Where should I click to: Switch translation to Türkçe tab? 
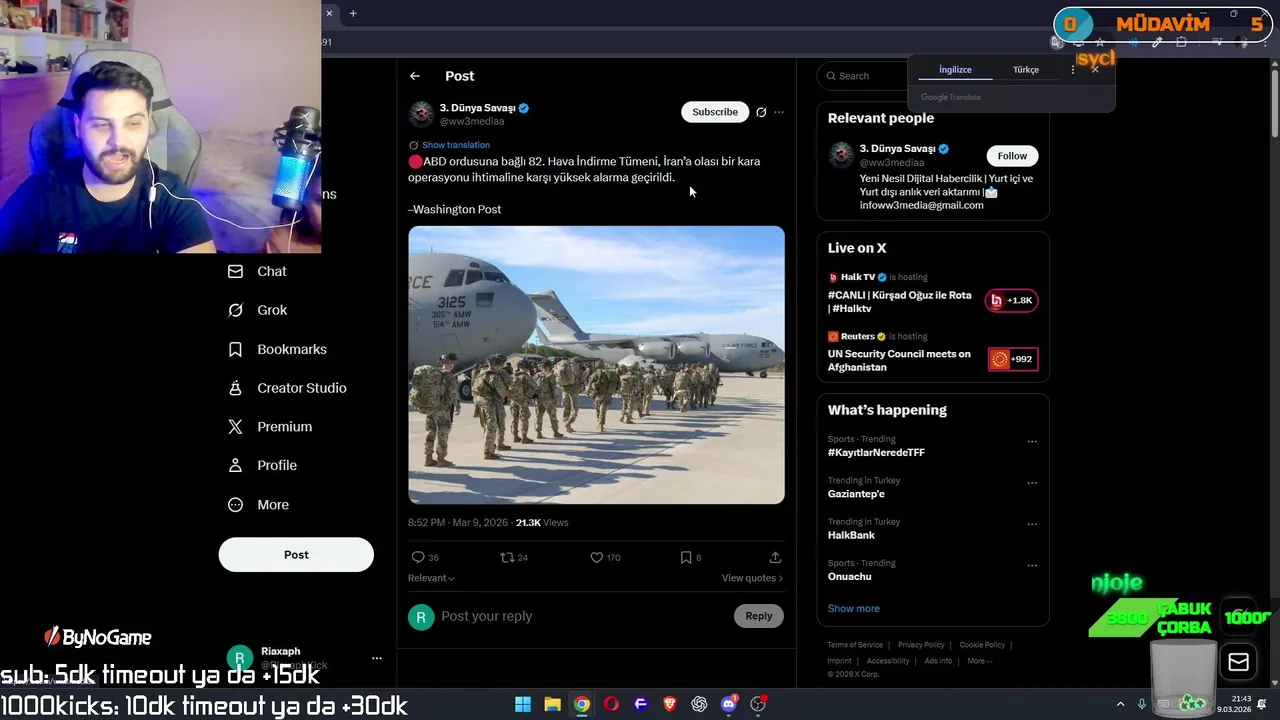pos(1026,70)
